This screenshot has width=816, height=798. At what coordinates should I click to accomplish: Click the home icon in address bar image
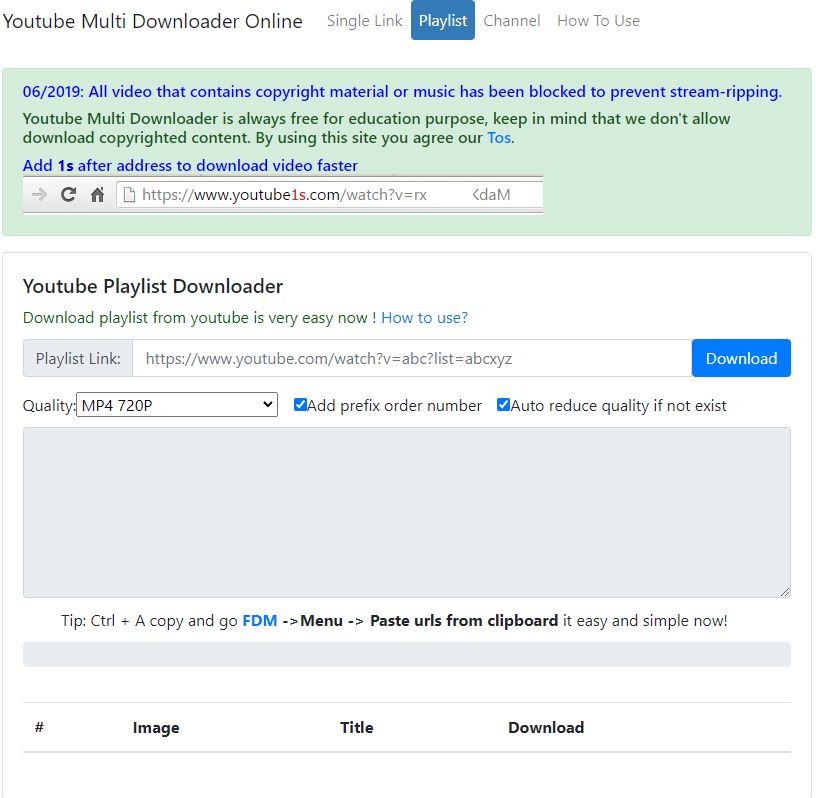[97, 195]
